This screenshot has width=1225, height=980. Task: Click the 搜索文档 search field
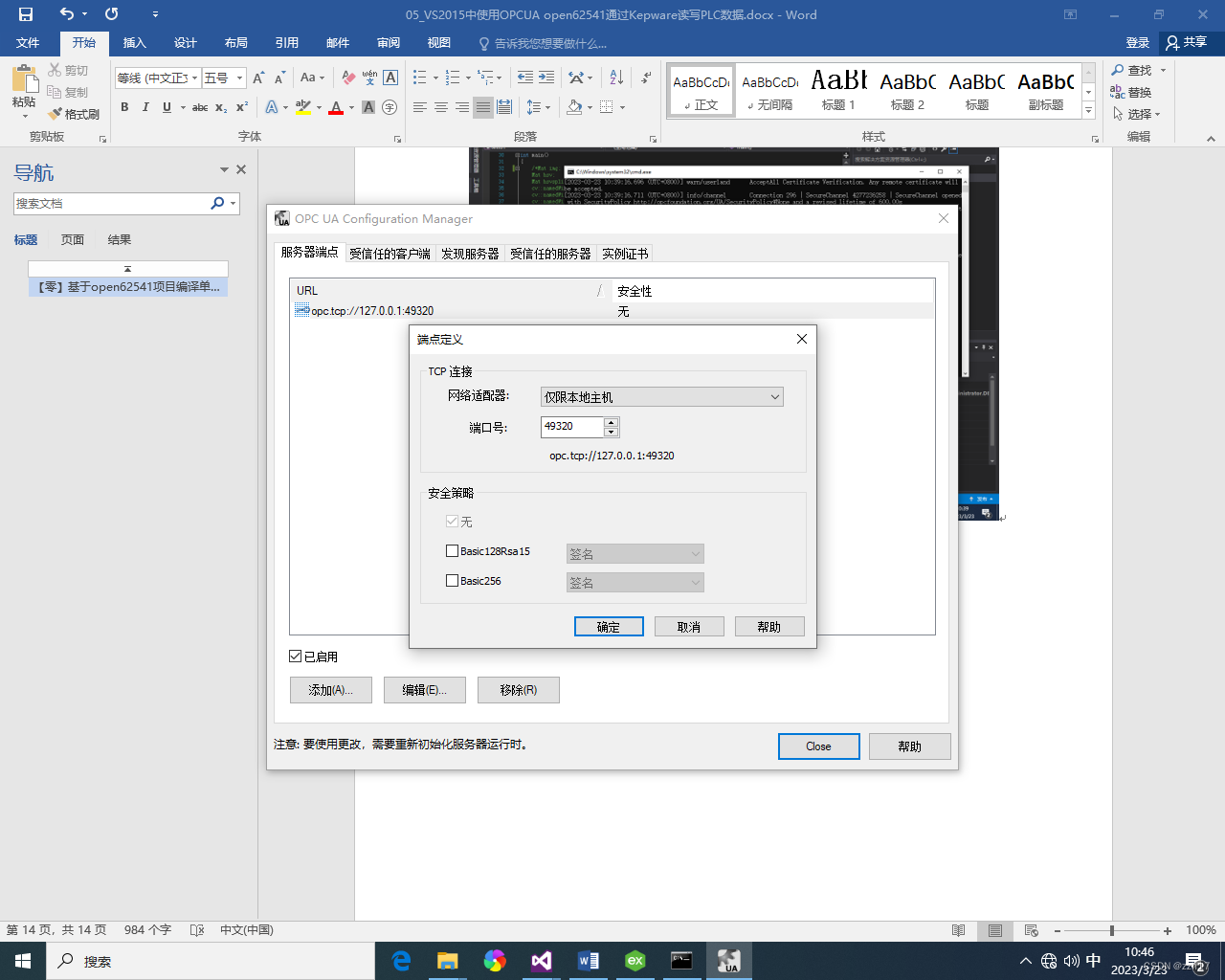click(111, 203)
